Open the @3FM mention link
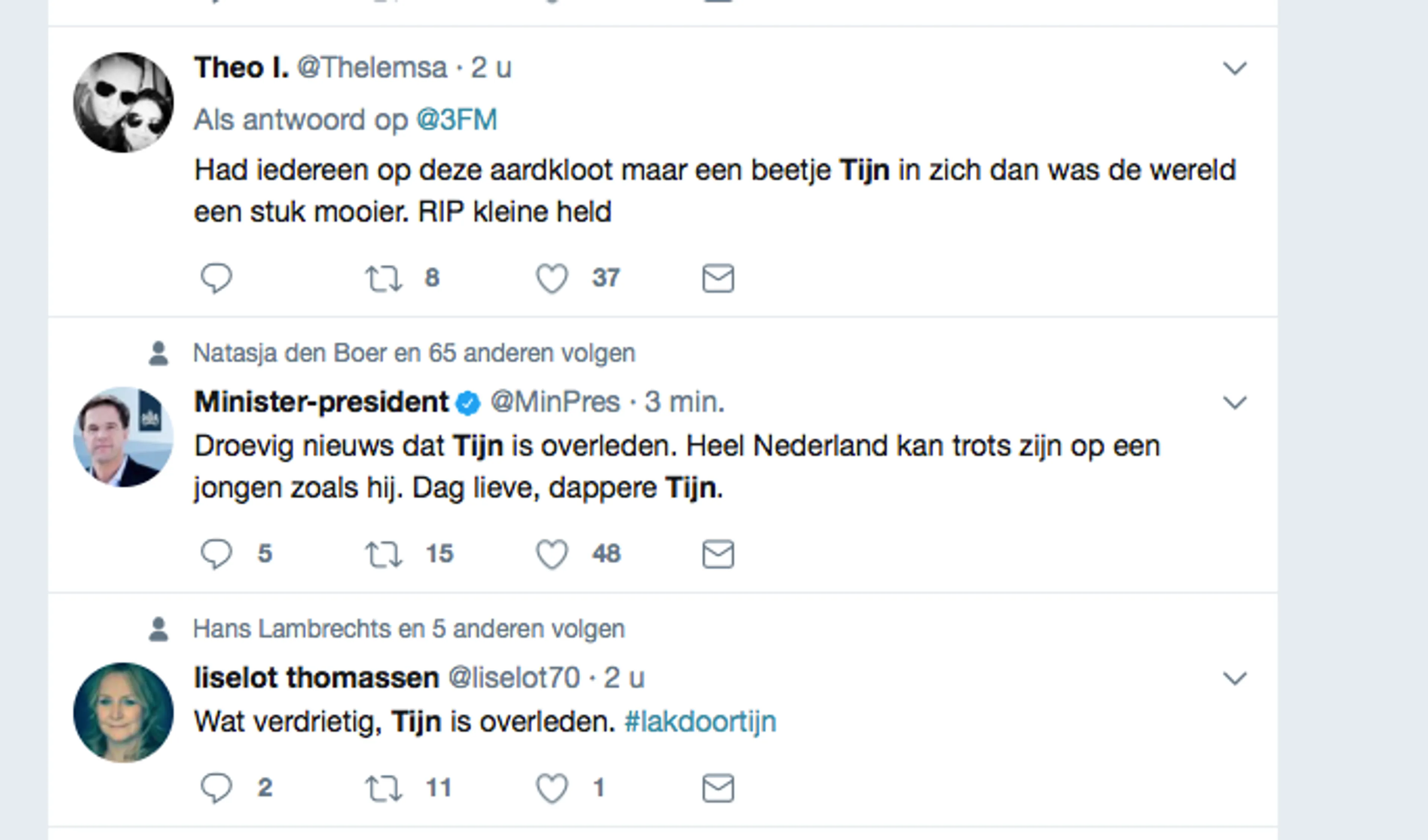 coord(456,120)
